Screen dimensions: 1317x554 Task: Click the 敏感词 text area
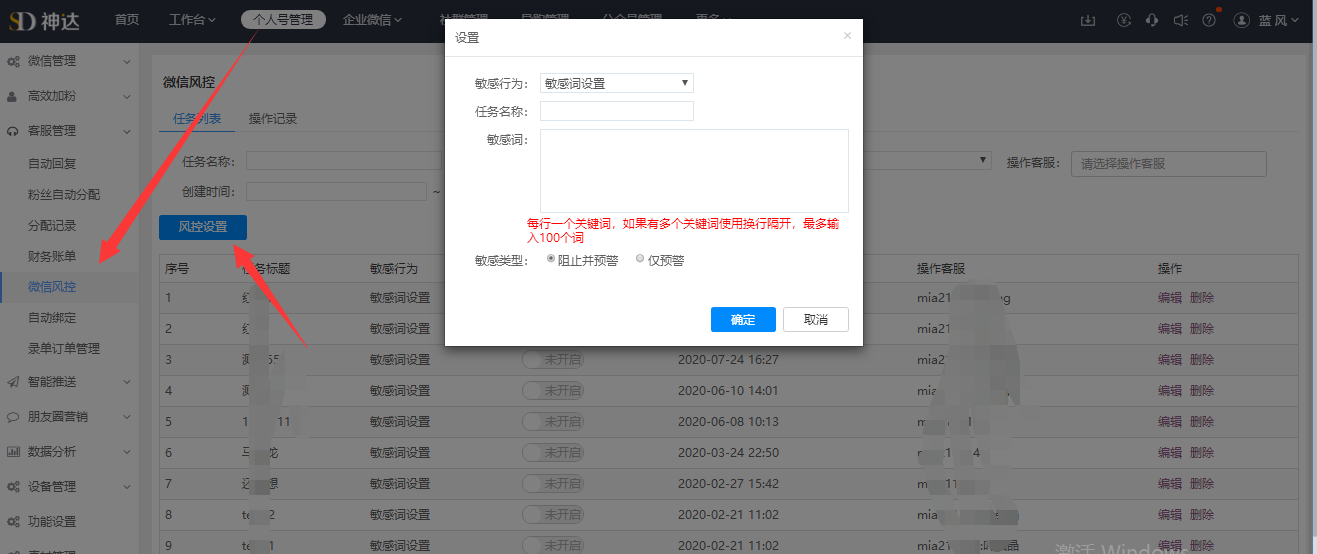point(694,170)
